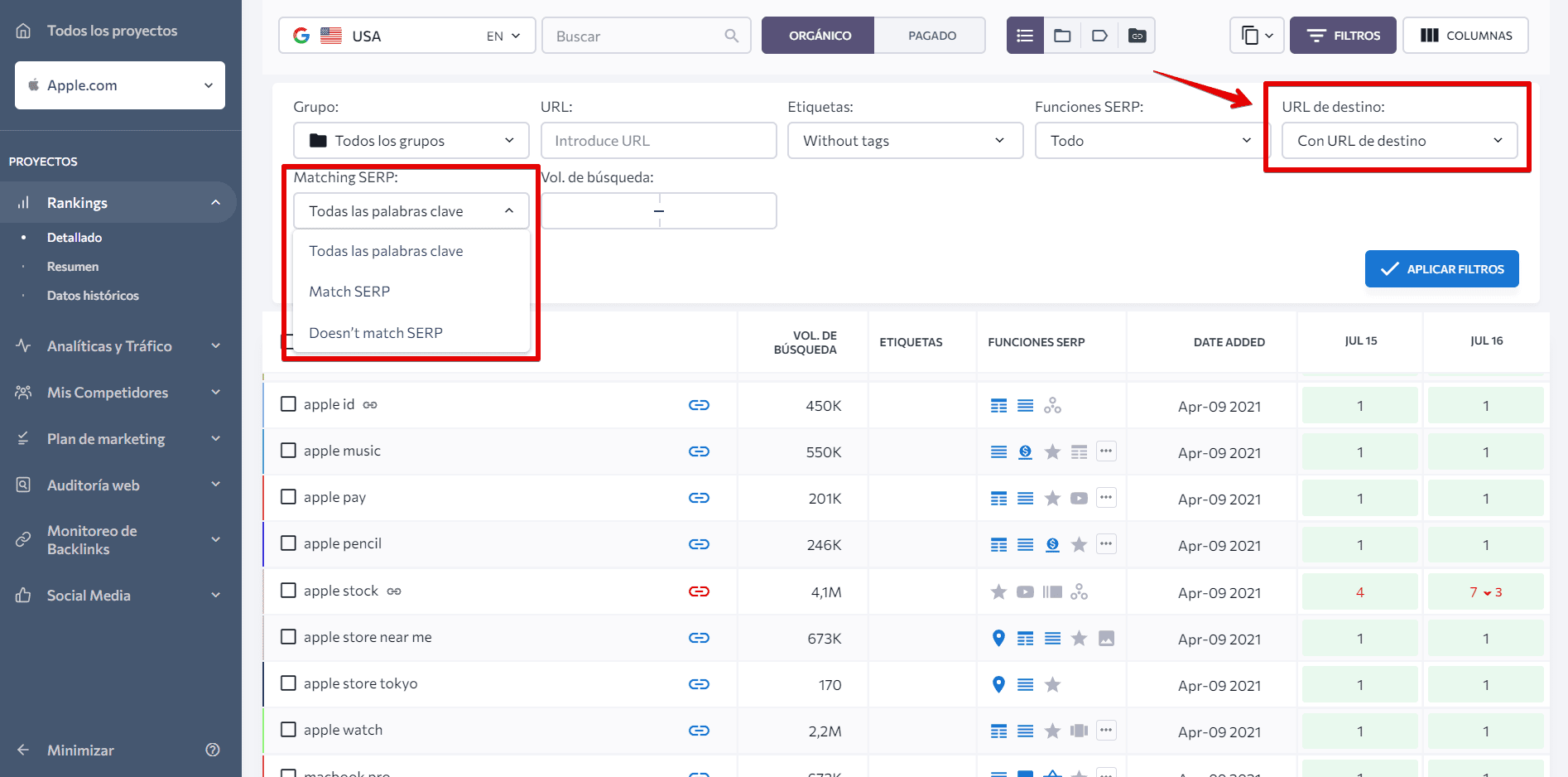This screenshot has height=777, width=1568.
Task: Check the apple music keyword checkbox
Action: [x=288, y=451]
